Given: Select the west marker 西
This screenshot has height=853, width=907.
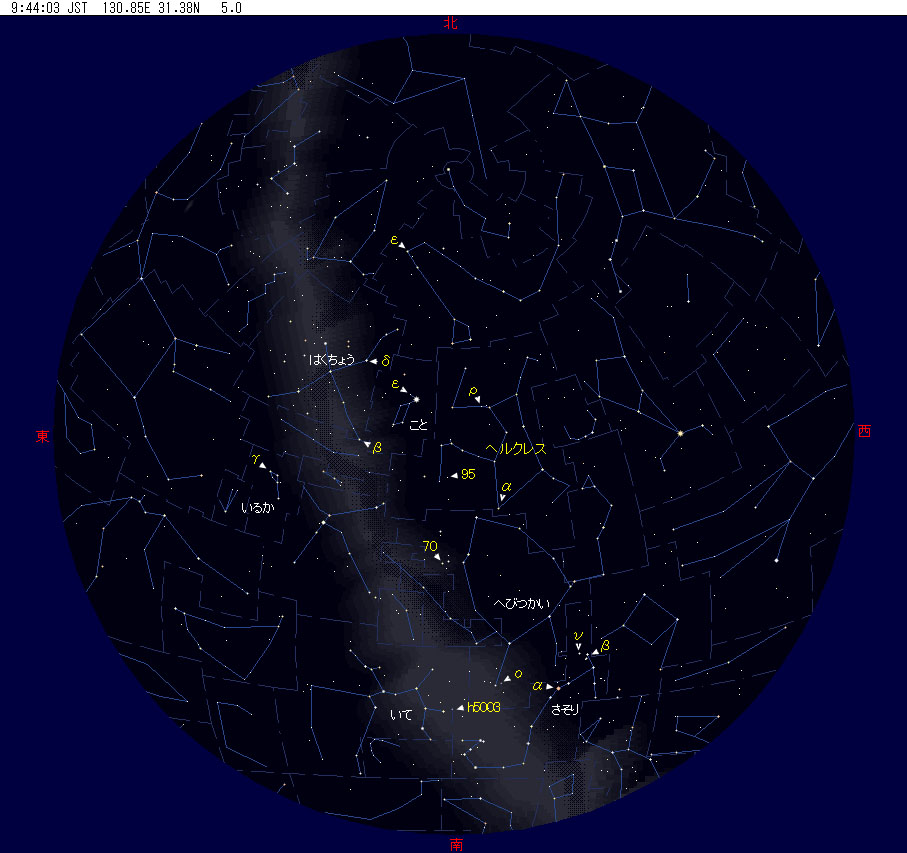Looking at the screenshot, I should click(864, 431).
